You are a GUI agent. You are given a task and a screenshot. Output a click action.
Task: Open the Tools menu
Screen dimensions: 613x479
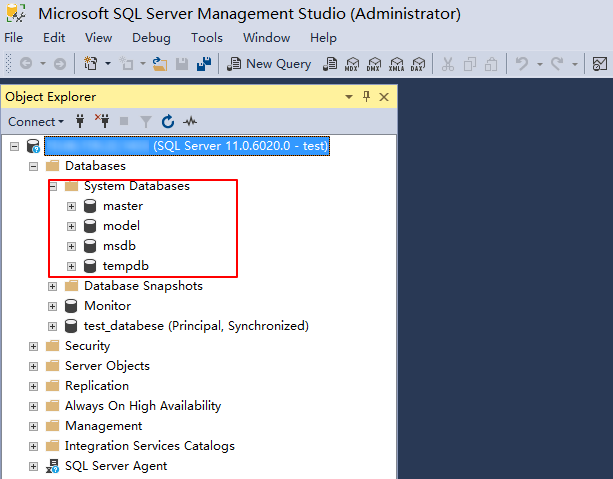click(207, 38)
